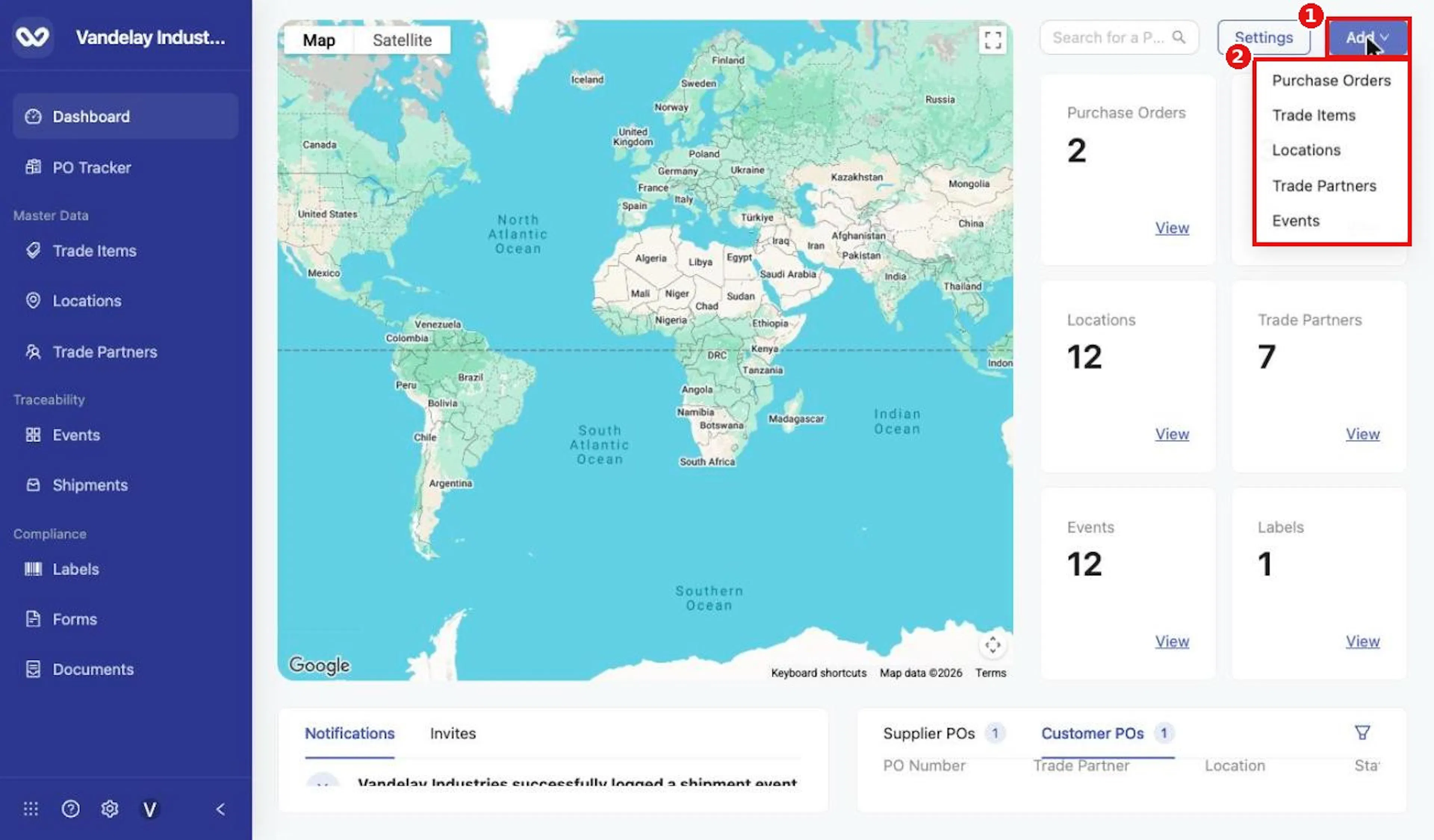The width and height of the screenshot is (1434, 840).
Task: Open Labels under Compliance
Action: click(125, 569)
